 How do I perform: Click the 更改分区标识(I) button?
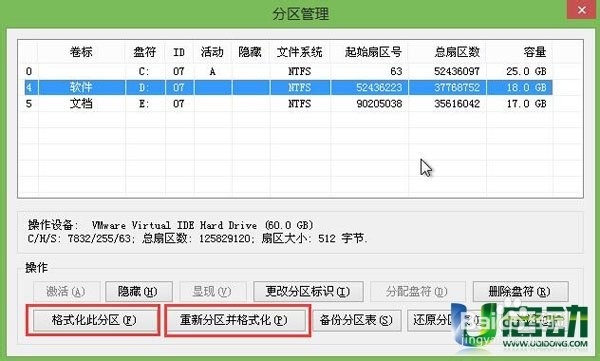(308, 292)
